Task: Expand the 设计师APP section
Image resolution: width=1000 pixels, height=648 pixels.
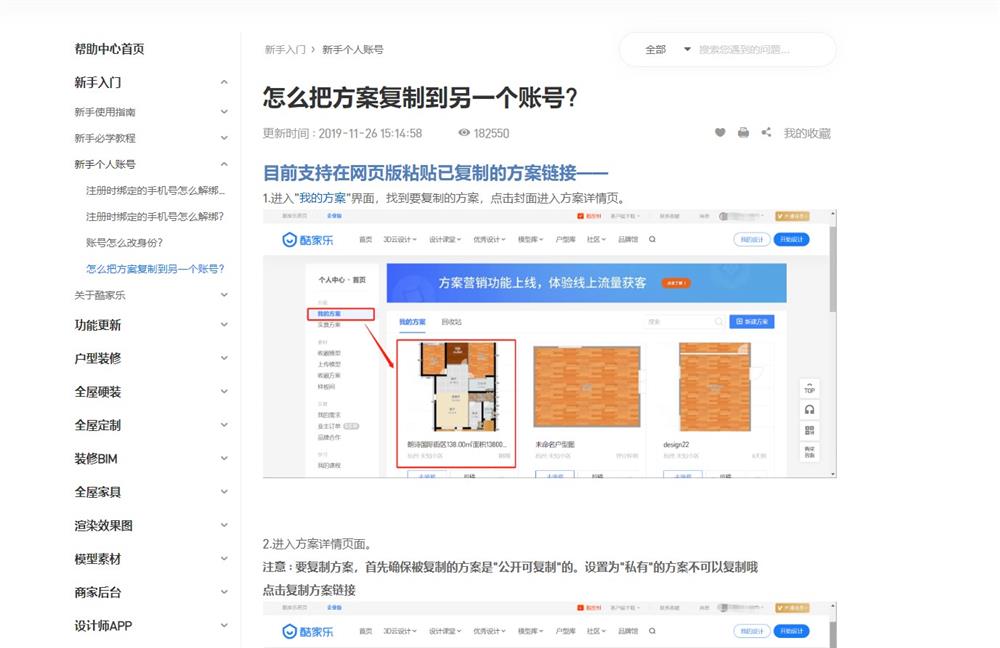Action: coord(224,626)
